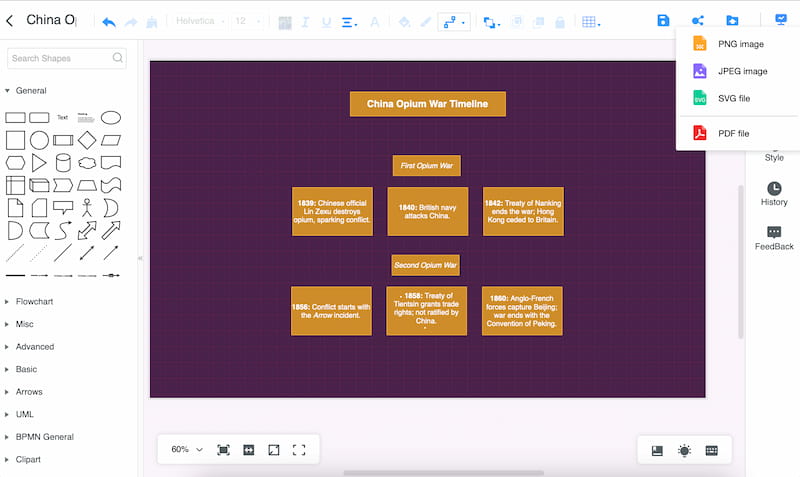Open the connector style dropdown
This screenshot has height=477, width=800.
click(x=454, y=22)
